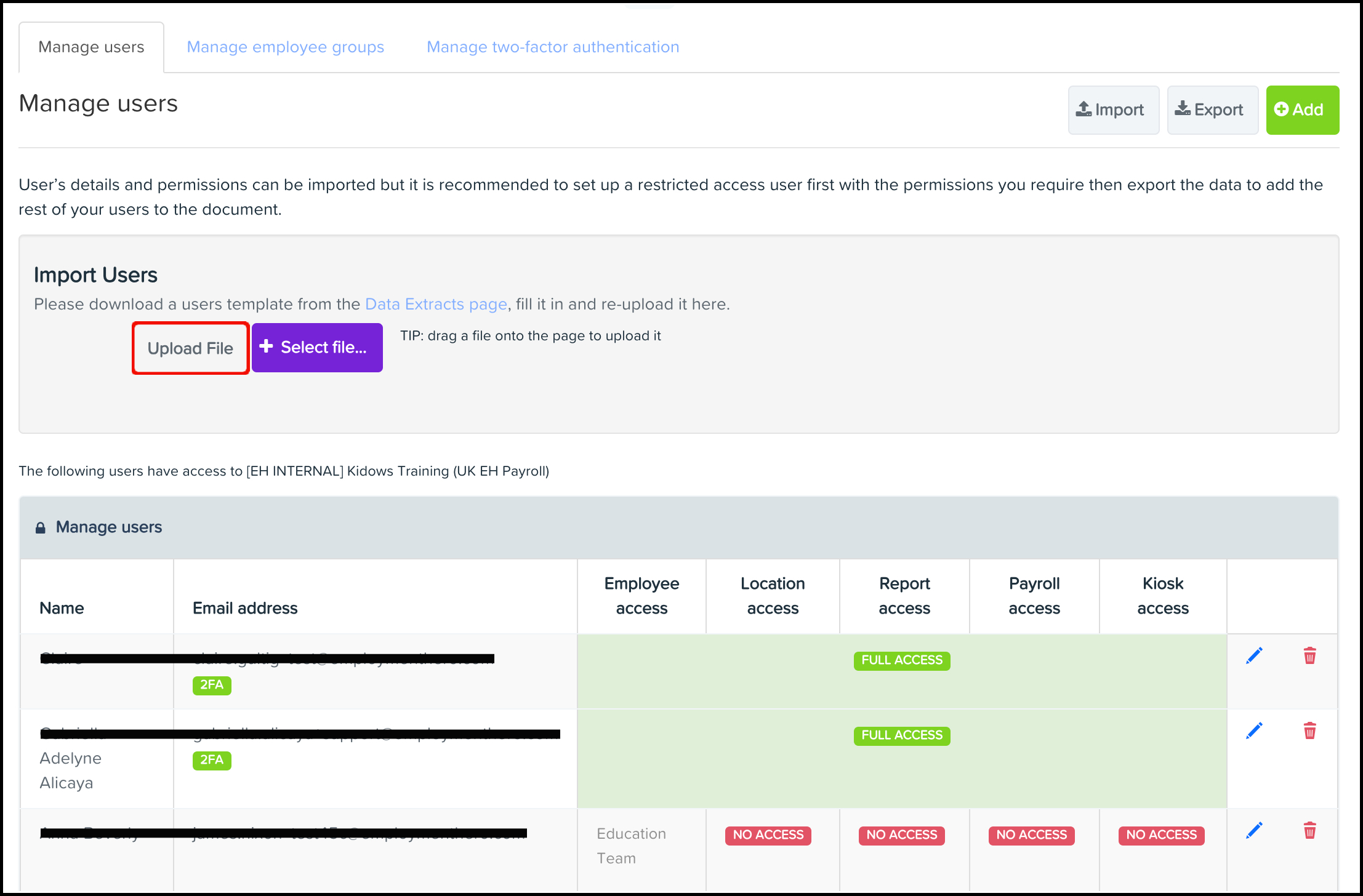This screenshot has width=1363, height=896.
Task: Select the Manage users tab
Action: pos(91,47)
